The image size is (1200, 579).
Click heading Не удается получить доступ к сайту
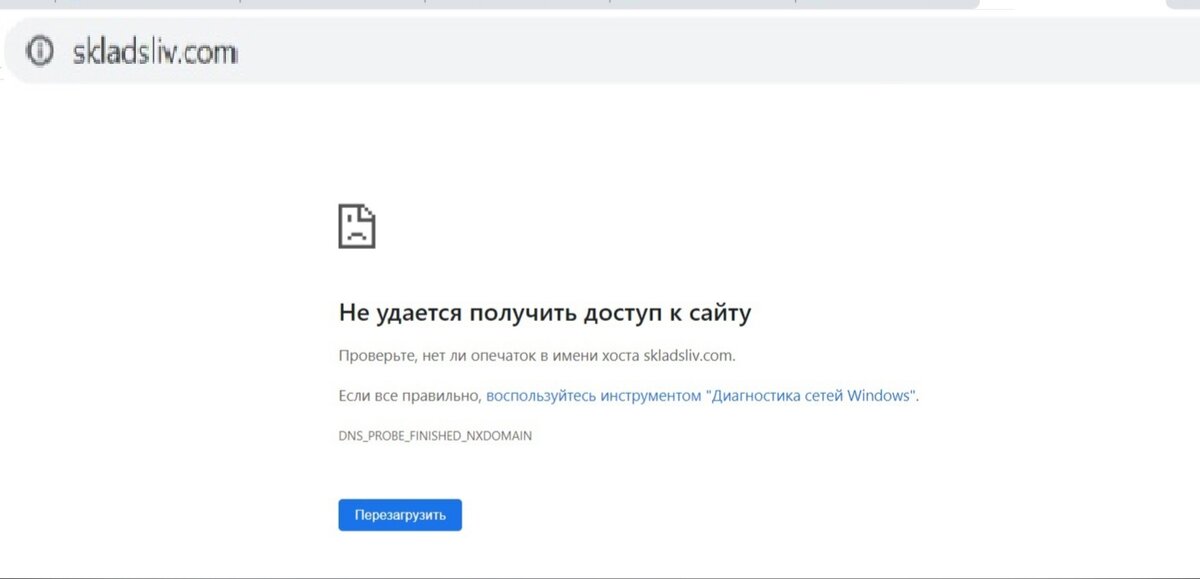545,313
